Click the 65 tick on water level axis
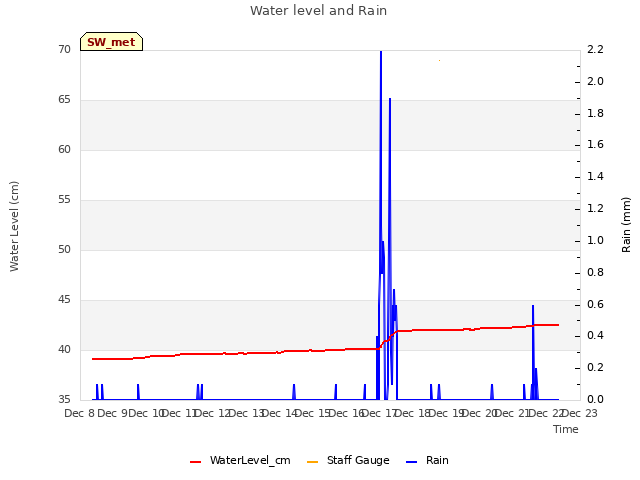The width and height of the screenshot is (640, 480). (64, 100)
